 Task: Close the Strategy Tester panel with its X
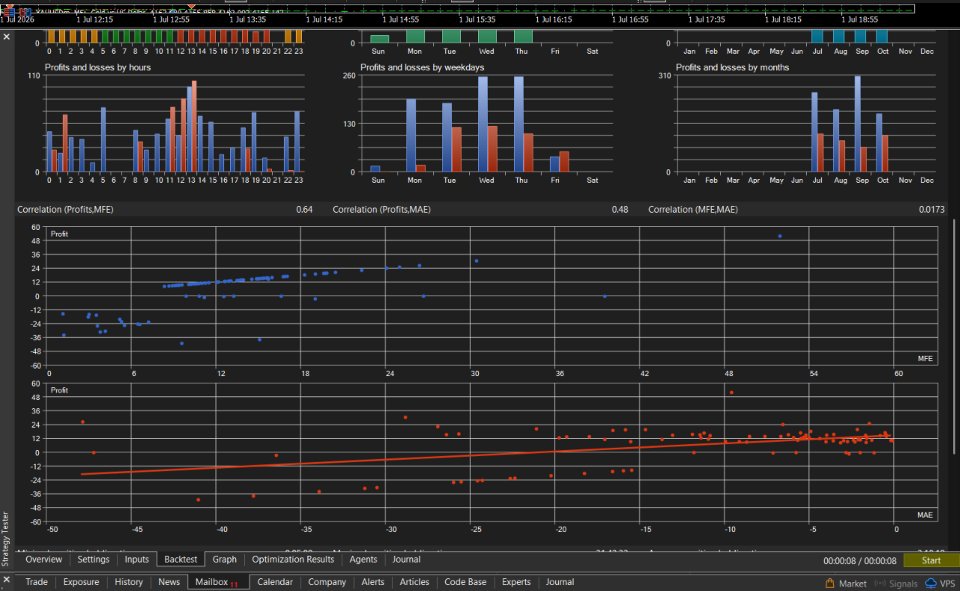point(7,37)
